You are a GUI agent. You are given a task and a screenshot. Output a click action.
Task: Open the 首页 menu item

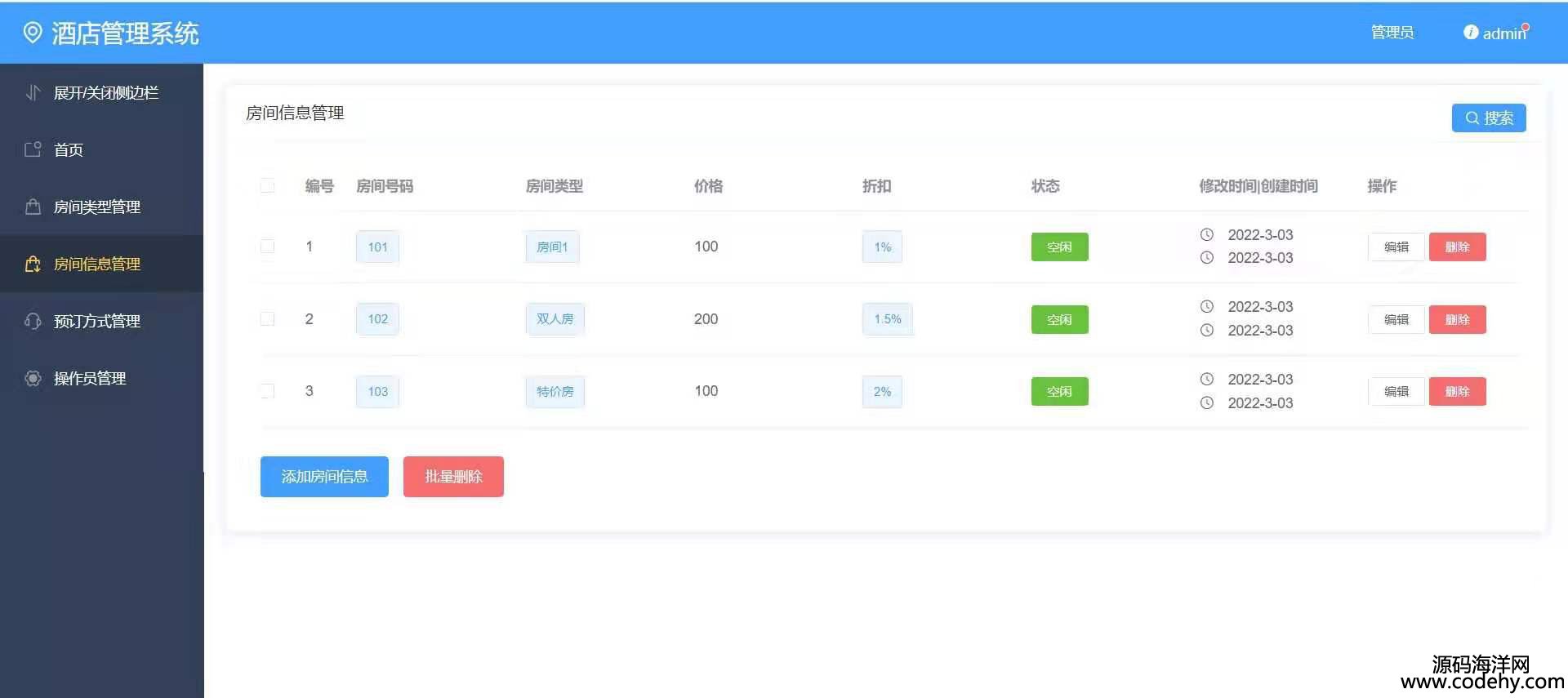click(x=101, y=149)
